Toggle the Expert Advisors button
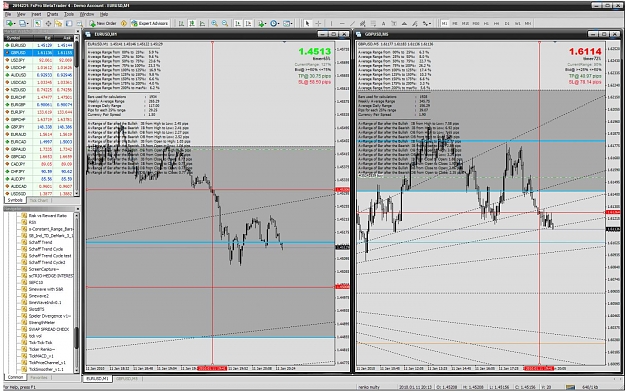The image size is (625, 392). pyautogui.click(x=150, y=24)
